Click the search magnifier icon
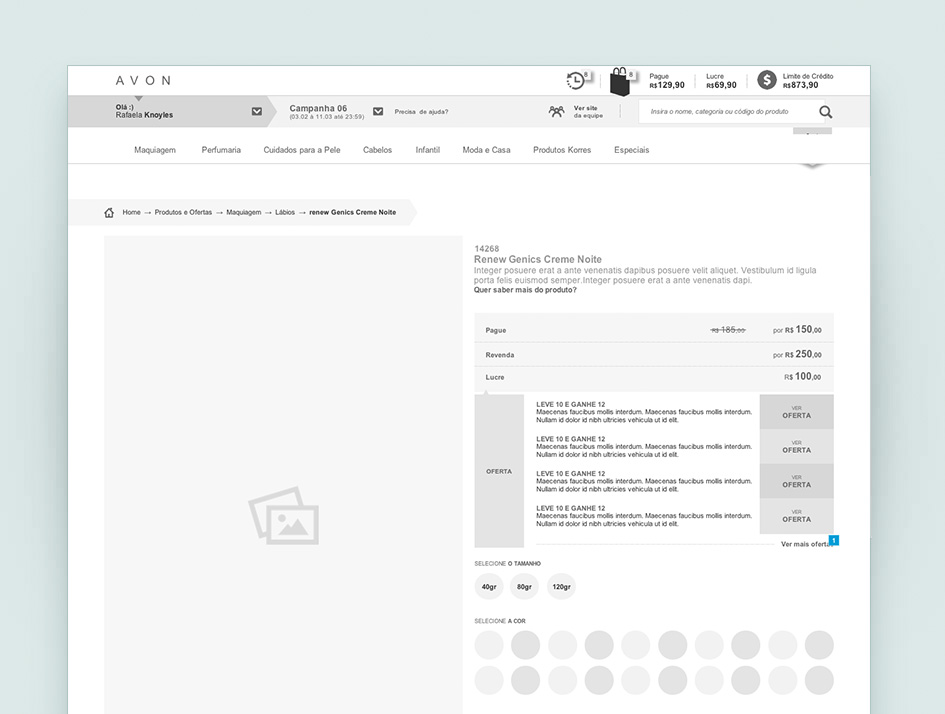Screen dimensions: 945x714 coord(825,112)
